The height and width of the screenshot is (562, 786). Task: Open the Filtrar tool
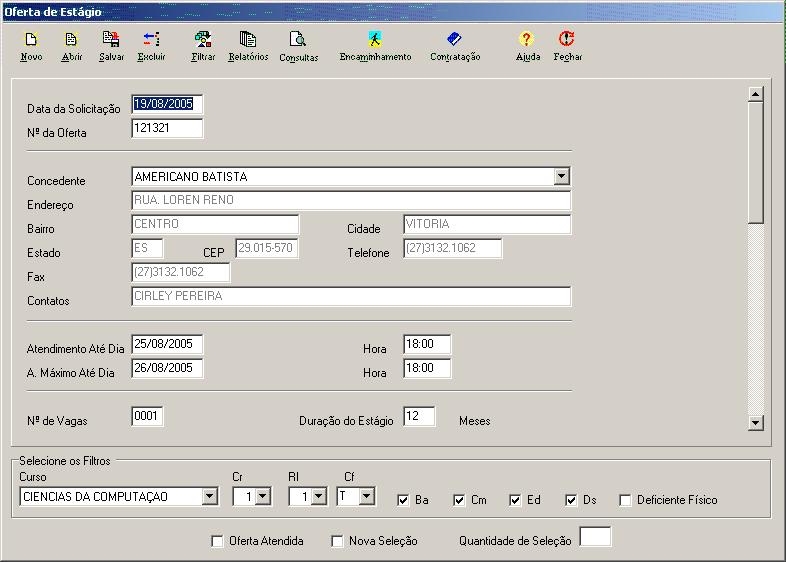203,40
